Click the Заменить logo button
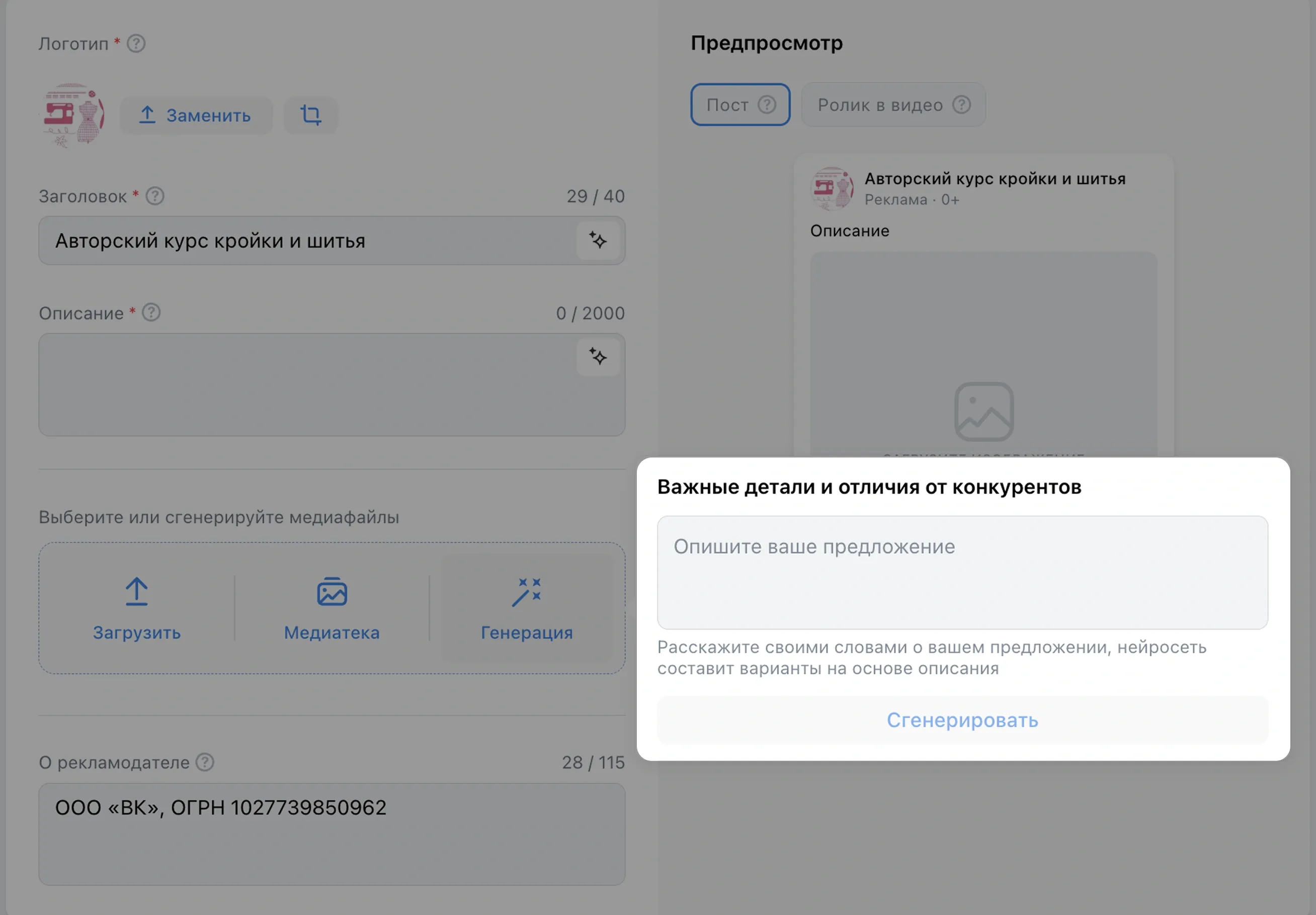Screen dimensions: 1316x915 (x=196, y=115)
